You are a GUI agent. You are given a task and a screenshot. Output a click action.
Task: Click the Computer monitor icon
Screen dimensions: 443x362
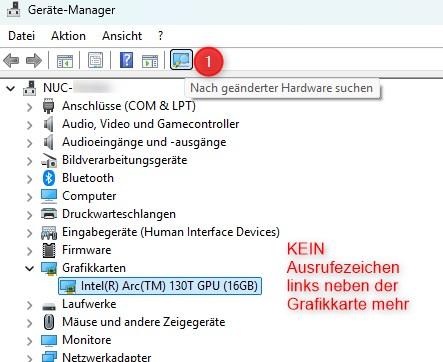coord(49,196)
